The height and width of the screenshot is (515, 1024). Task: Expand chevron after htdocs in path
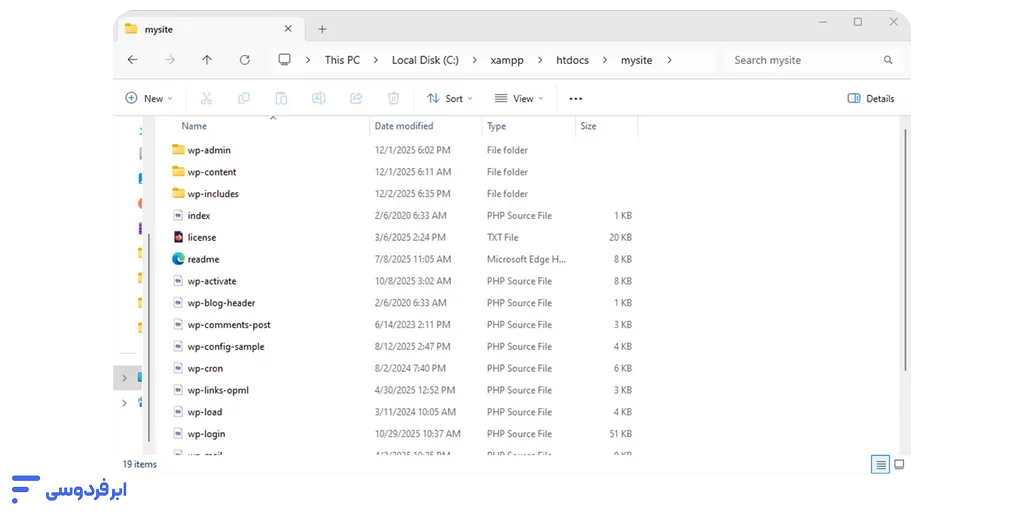coord(605,60)
